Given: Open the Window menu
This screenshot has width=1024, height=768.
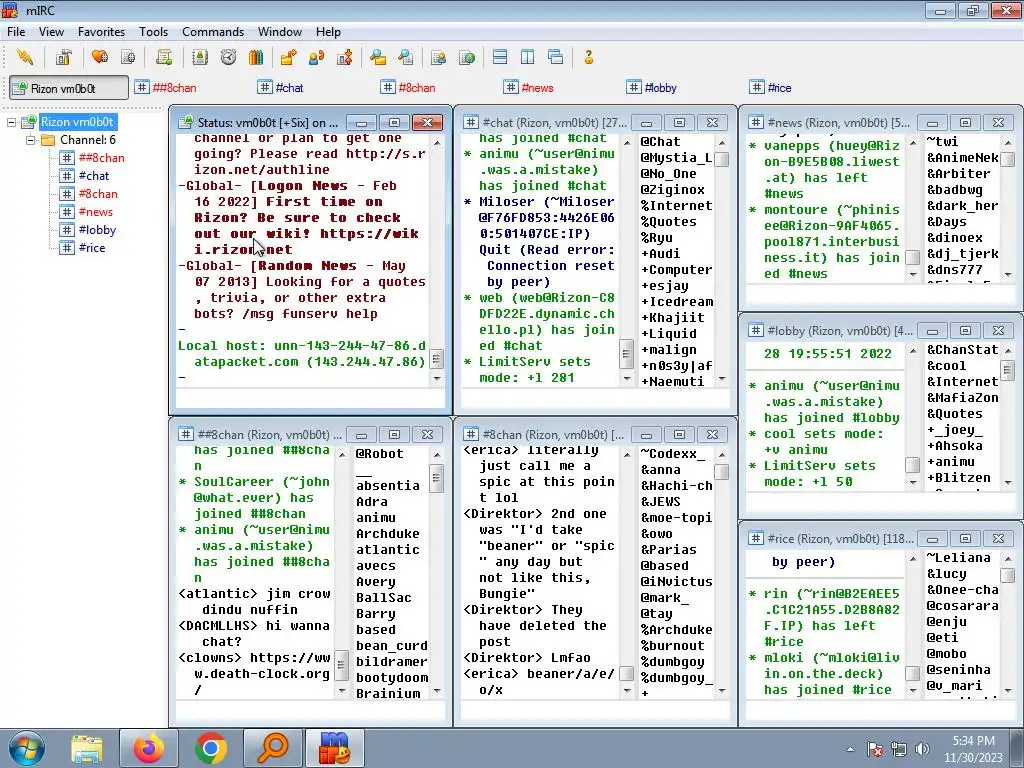Looking at the screenshot, I should (x=280, y=31).
